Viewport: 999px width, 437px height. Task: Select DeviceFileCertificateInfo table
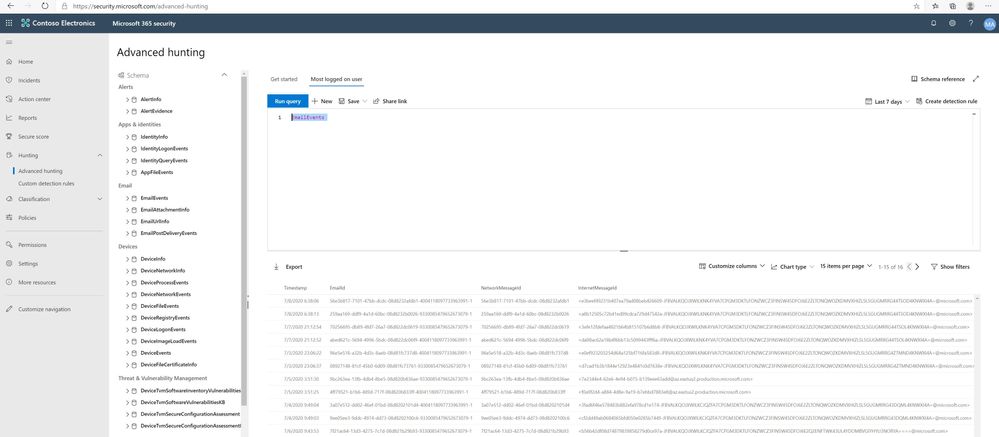click(x=169, y=364)
